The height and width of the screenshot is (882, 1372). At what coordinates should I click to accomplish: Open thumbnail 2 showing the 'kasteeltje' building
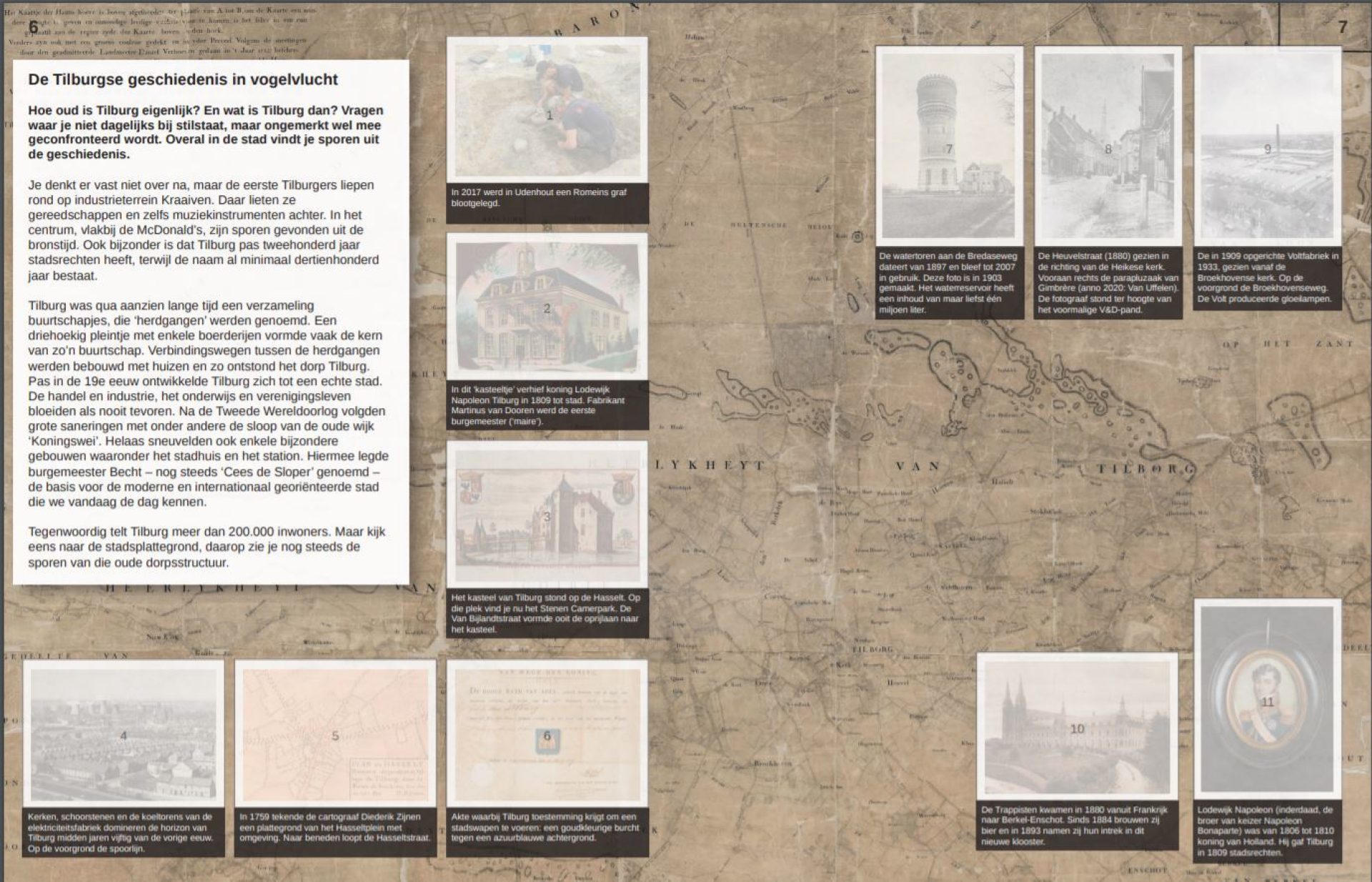pyautogui.click(x=547, y=307)
